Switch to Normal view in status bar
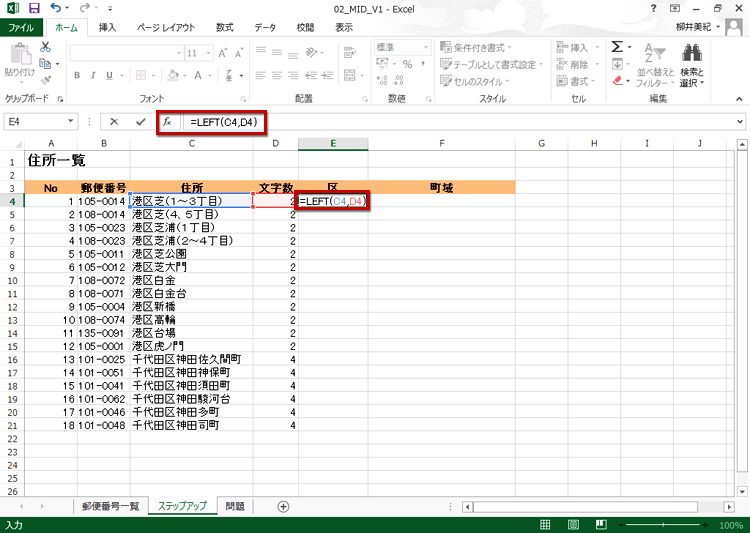This screenshot has height=533, width=750. [x=545, y=525]
